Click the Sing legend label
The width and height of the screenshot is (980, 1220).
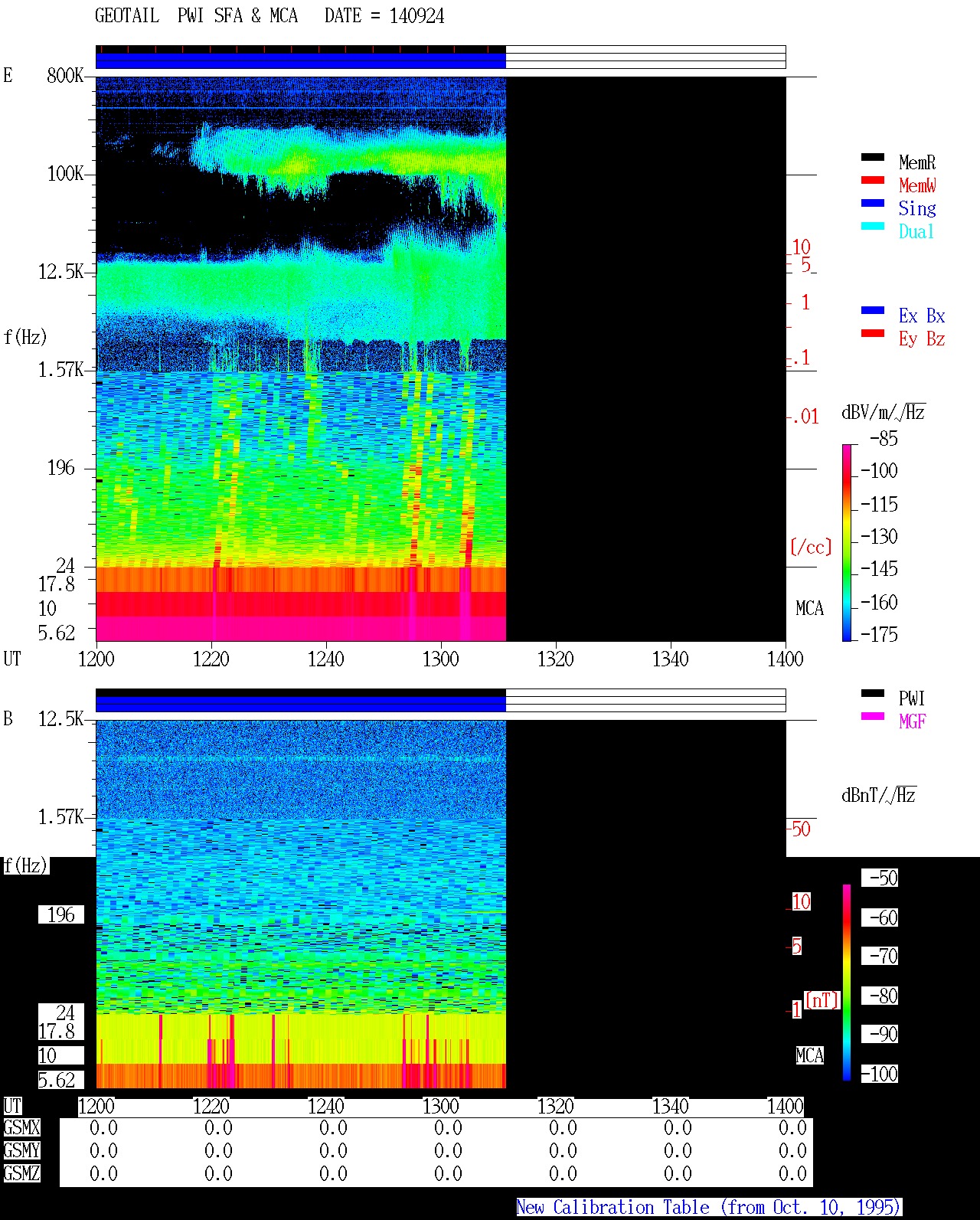click(x=917, y=208)
